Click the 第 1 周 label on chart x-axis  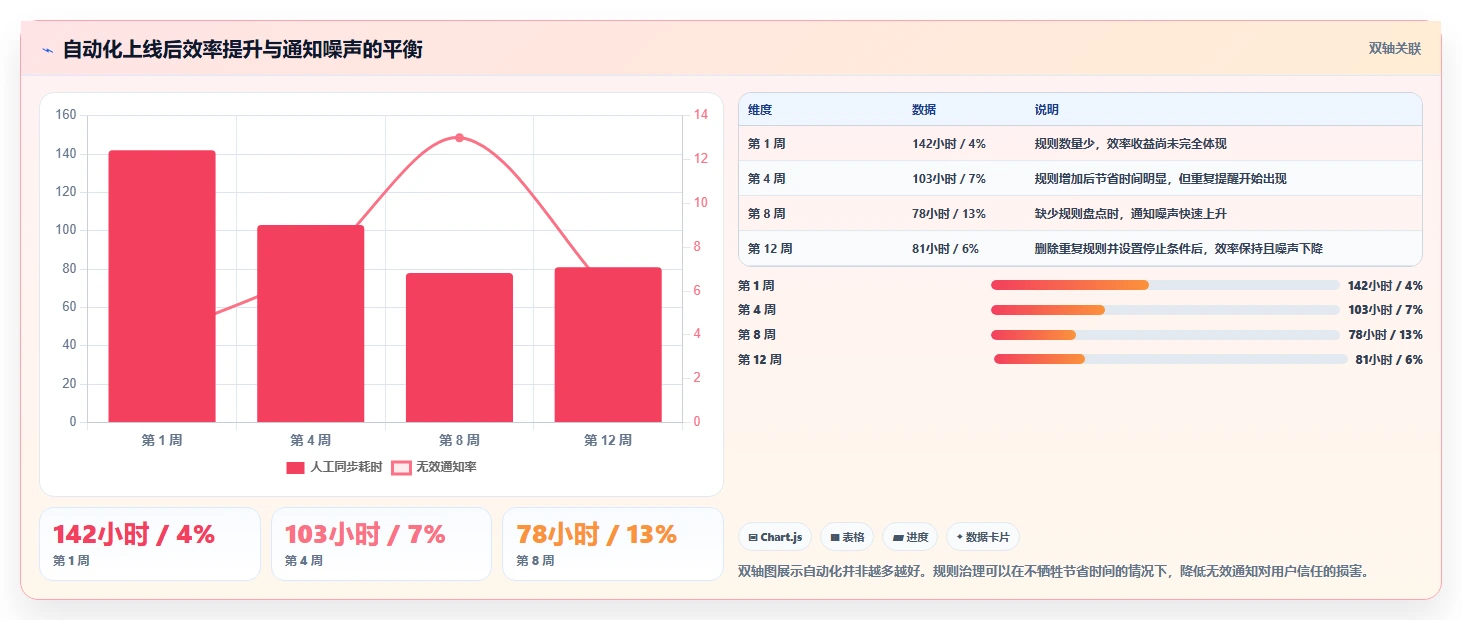coord(162,440)
